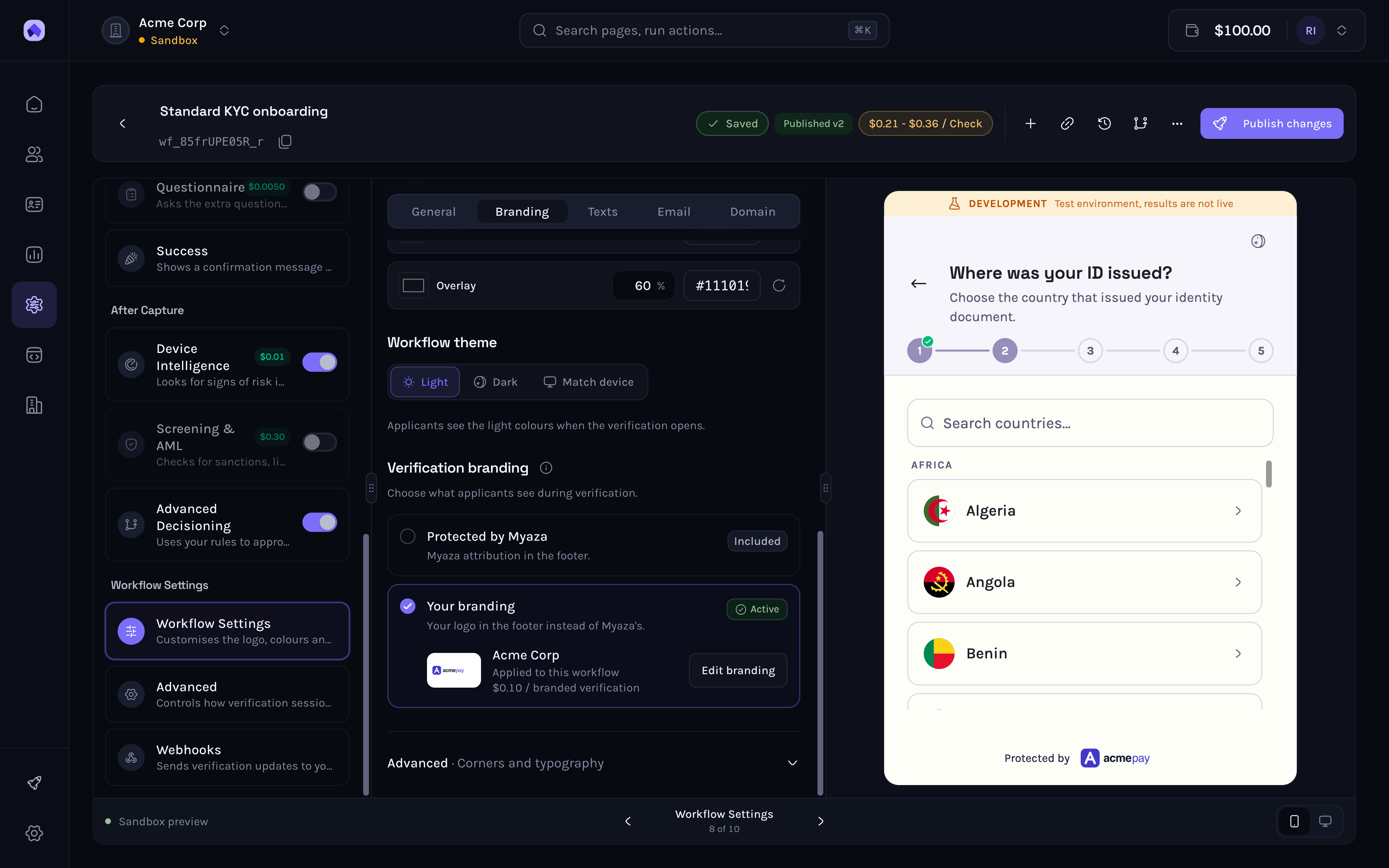This screenshot has width=1389, height=868.
Task: Copy the workflow ID wf_85frUPE05R_r
Action: pyautogui.click(x=285, y=141)
